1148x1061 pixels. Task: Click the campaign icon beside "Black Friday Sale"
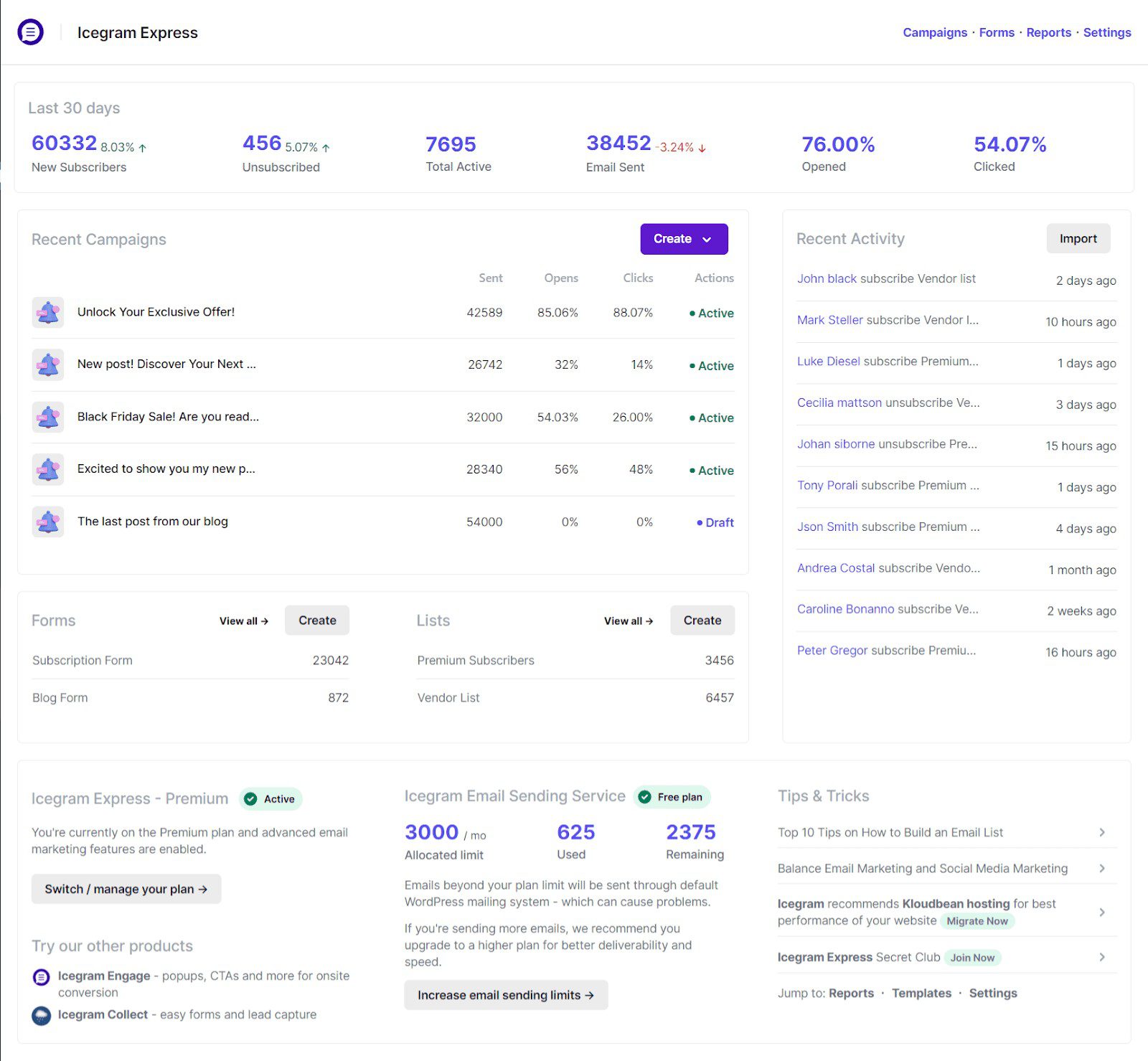tap(47, 417)
